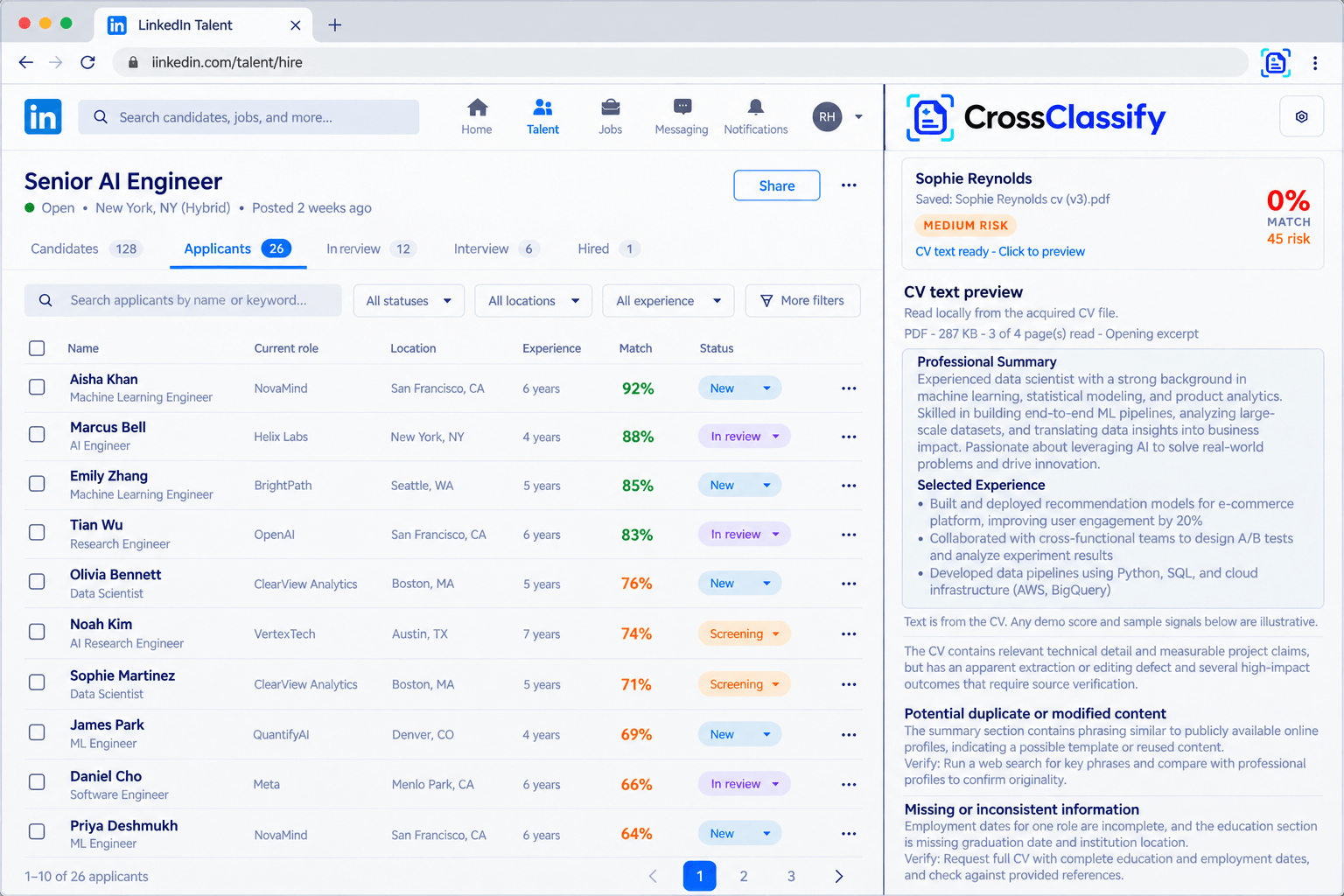Open row actions for Sophie Martinez
Screen dimensions: 1344x896
[849, 684]
